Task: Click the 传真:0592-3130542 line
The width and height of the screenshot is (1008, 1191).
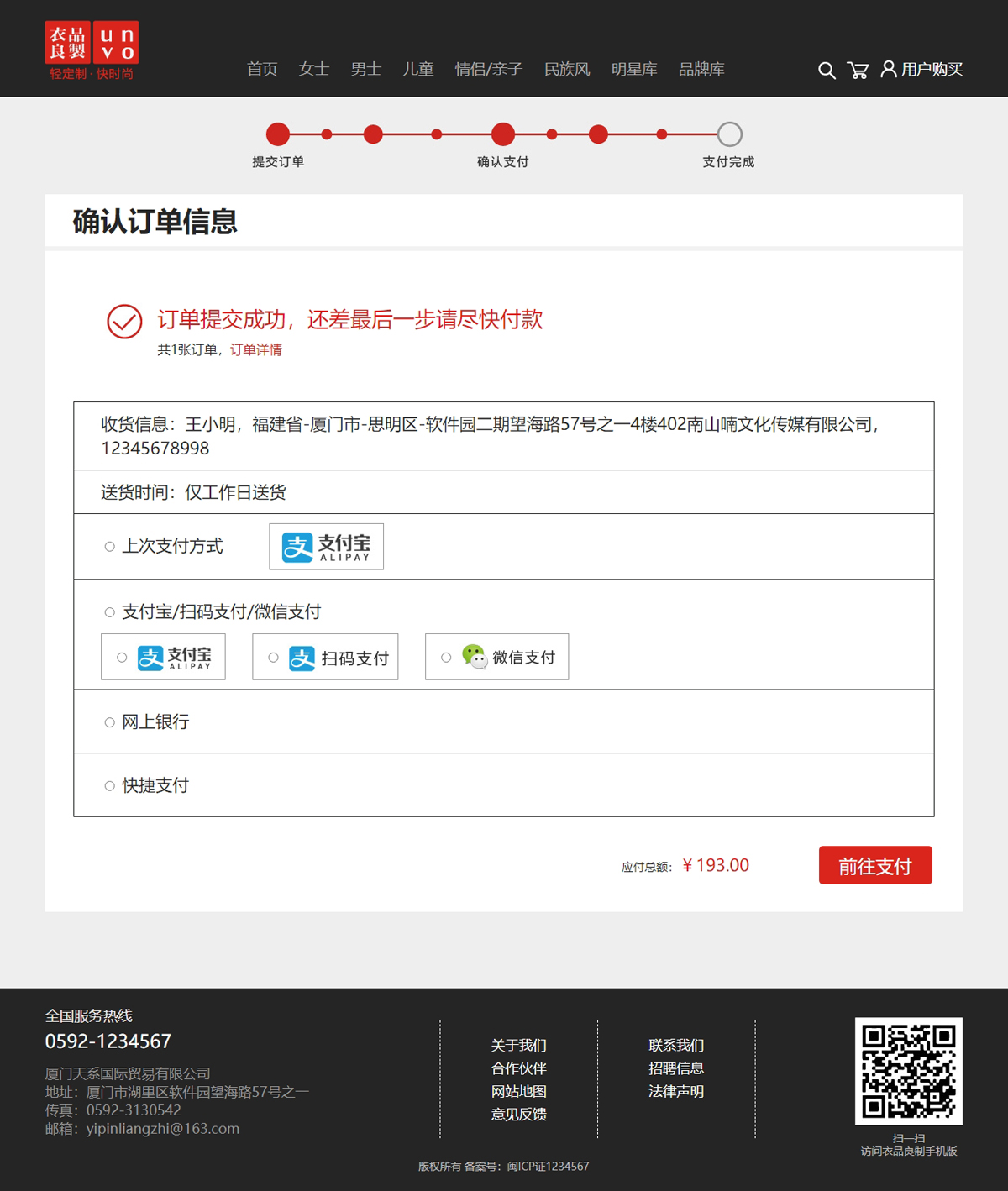Action: click(113, 1110)
